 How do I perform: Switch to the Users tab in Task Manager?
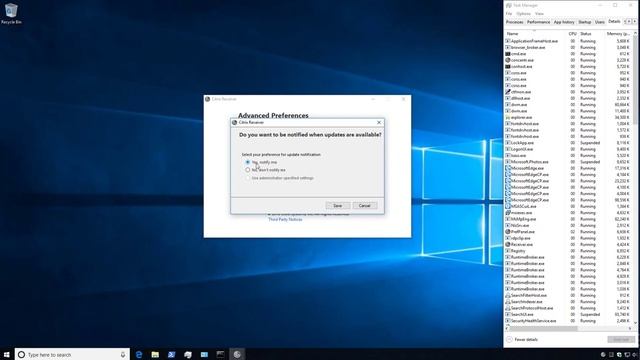click(600, 22)
